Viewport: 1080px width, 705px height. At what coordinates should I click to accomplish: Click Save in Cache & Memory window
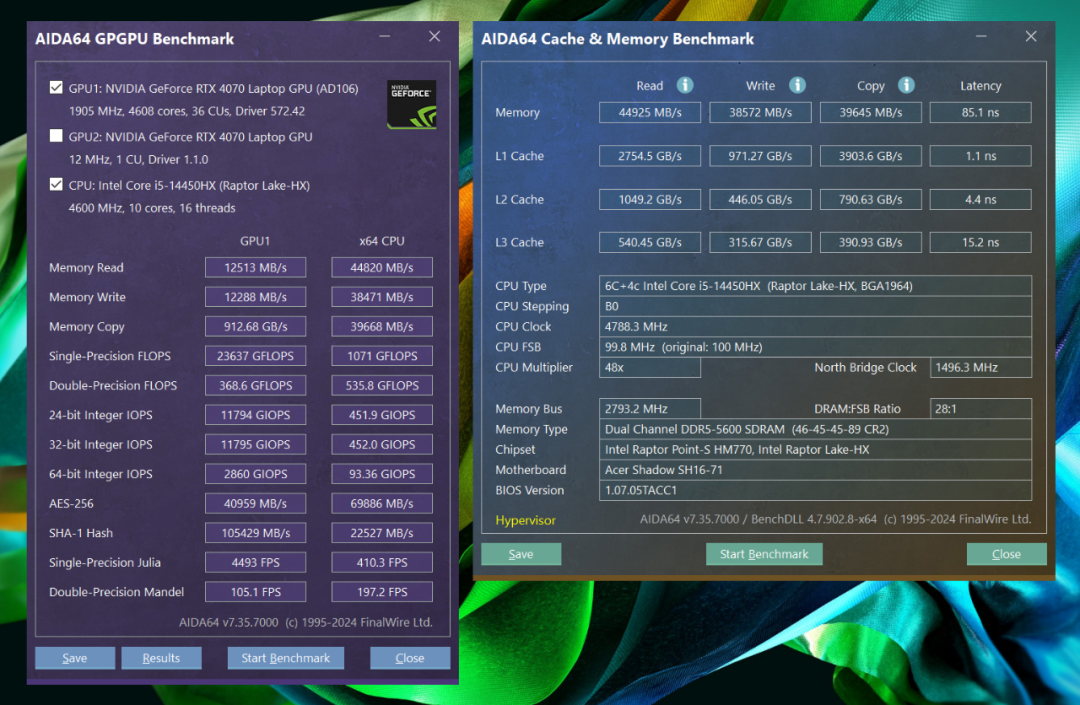pyautogui.click(x=521, y=554)
